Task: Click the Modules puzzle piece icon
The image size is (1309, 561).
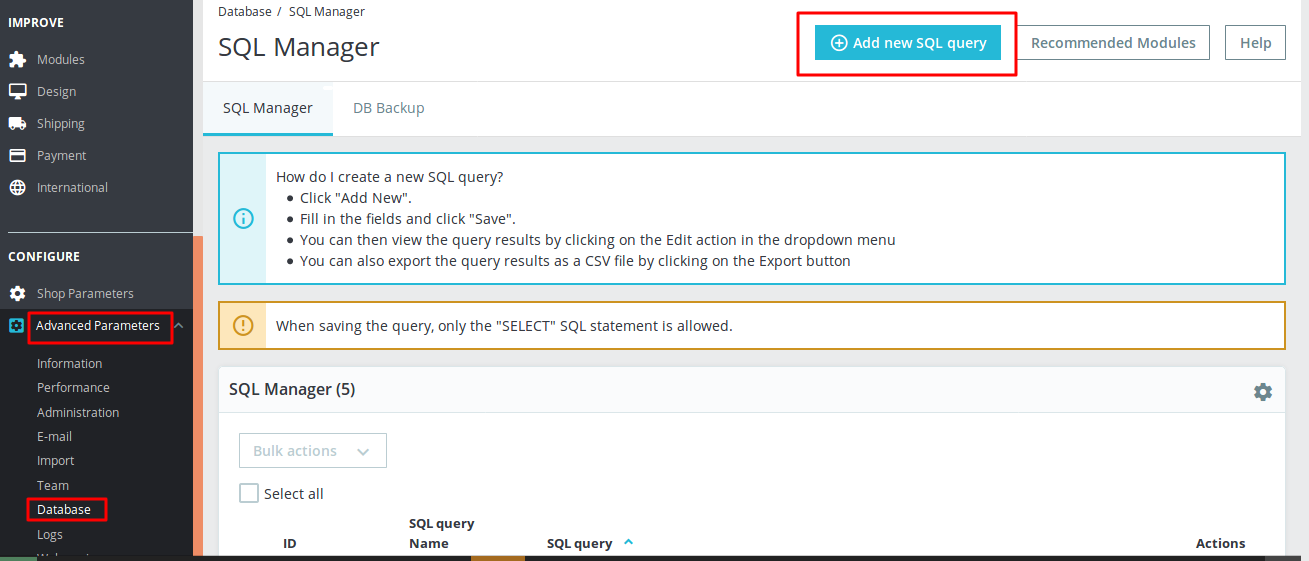Action: 17,59
